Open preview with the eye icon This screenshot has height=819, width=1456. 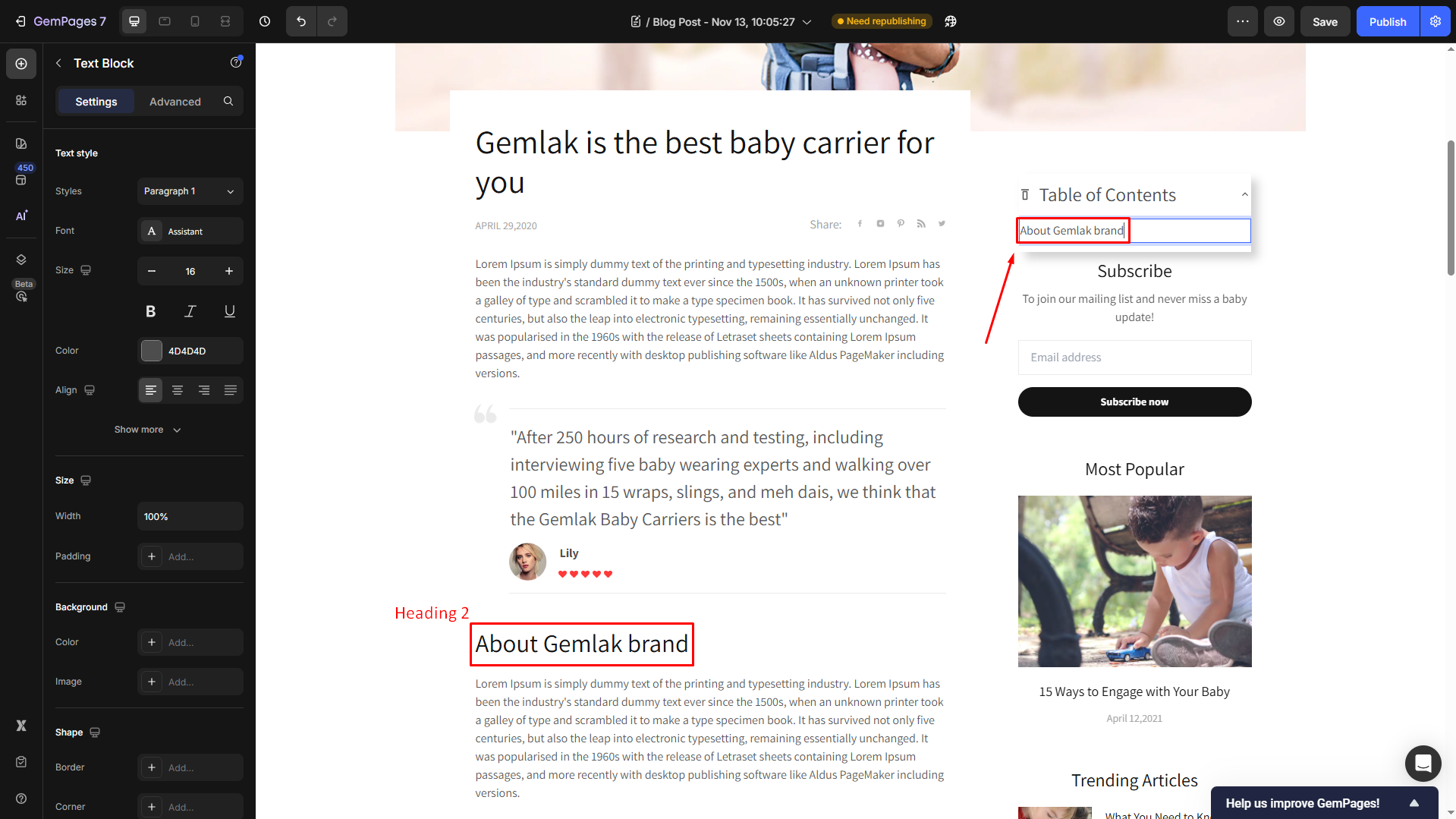point(1279,21)
